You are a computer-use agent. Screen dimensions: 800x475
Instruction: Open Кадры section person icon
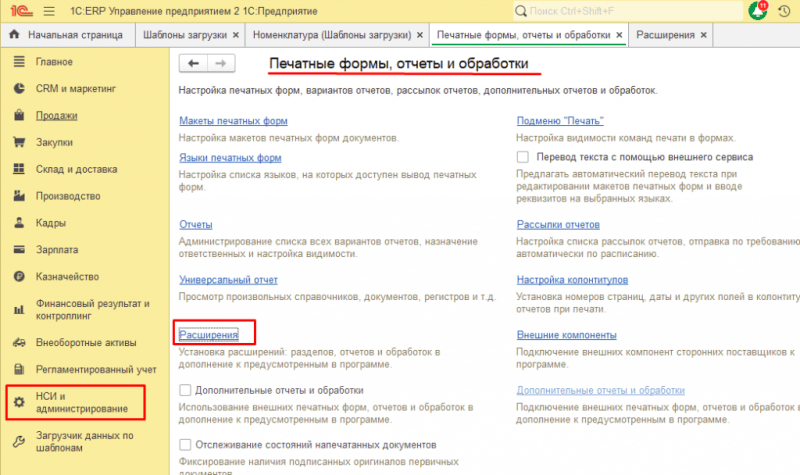pyautogui.click(x=17, y=223)
